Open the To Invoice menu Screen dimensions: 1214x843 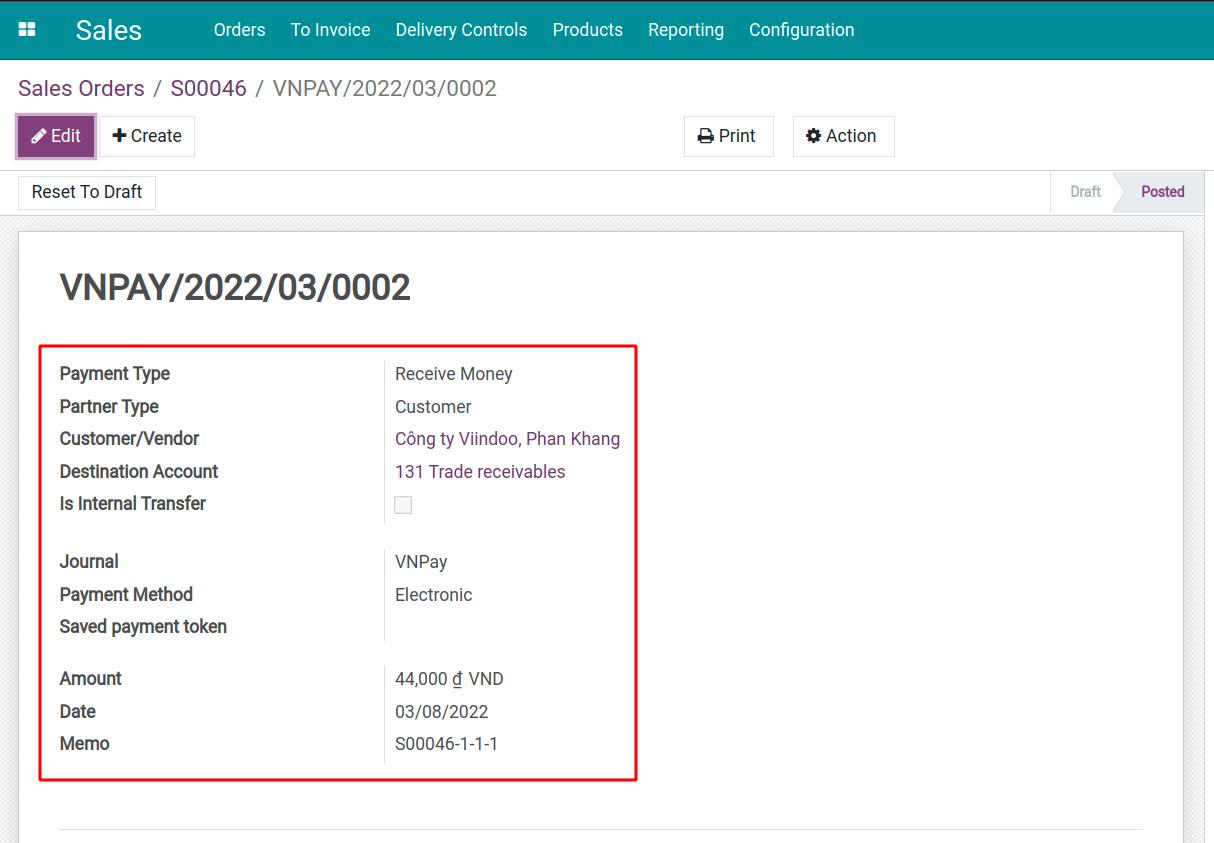[x=330, y=30]
